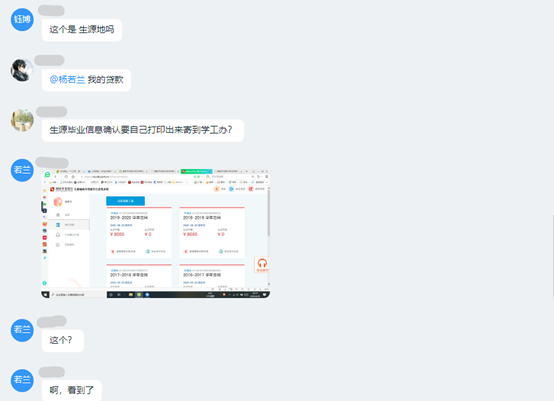Click the 啊，看到了 message bubble

point(72,390)
